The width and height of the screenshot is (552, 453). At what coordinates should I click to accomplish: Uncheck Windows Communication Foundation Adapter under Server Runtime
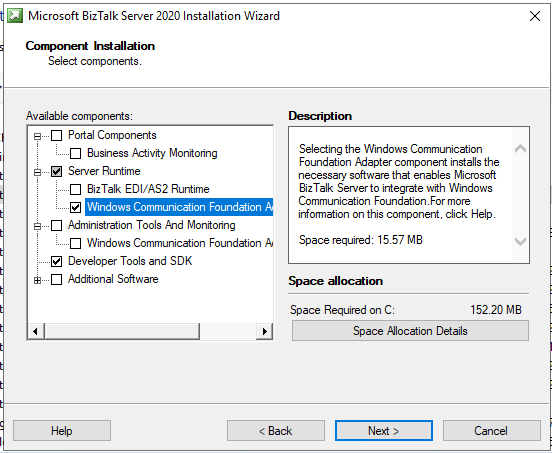coord(75,207)
